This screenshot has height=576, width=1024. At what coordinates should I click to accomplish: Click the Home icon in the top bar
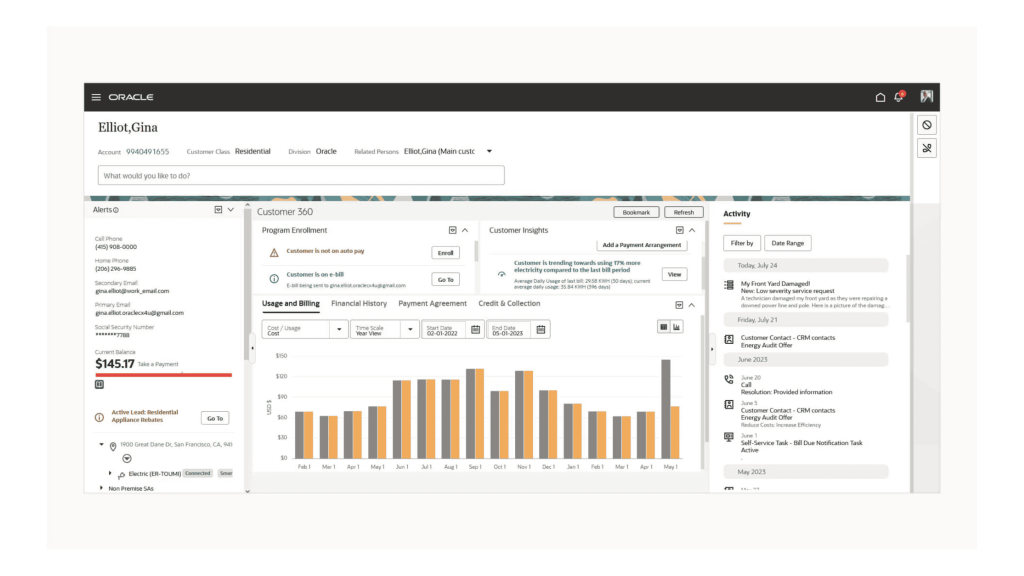pyautogui.click(x=880, y=97)
